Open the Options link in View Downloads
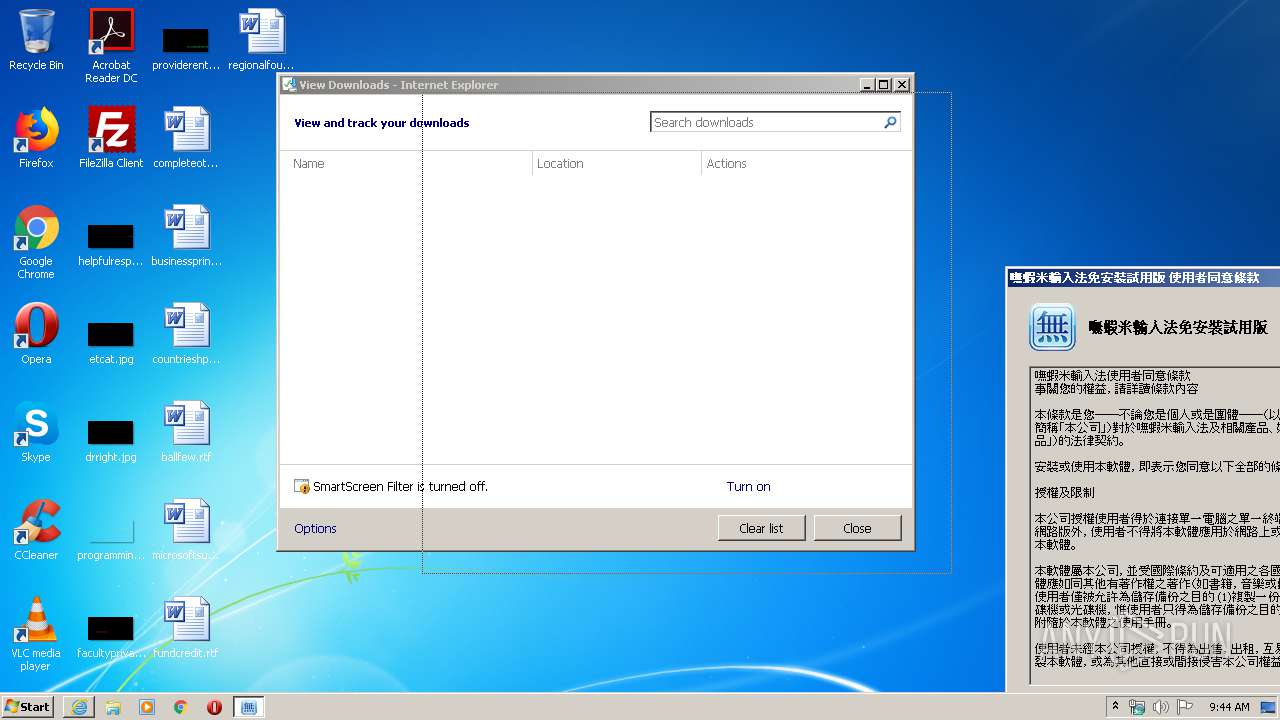Viewport: 1280px width, 720px height. [x=315, y=529]
